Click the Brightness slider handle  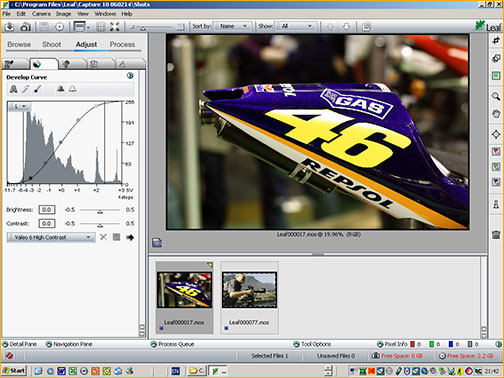click(100, 211)
